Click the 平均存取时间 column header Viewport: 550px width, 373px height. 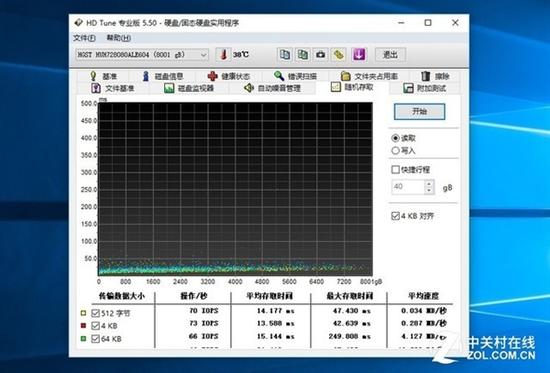pyautogui.click(x=269, y=296)
